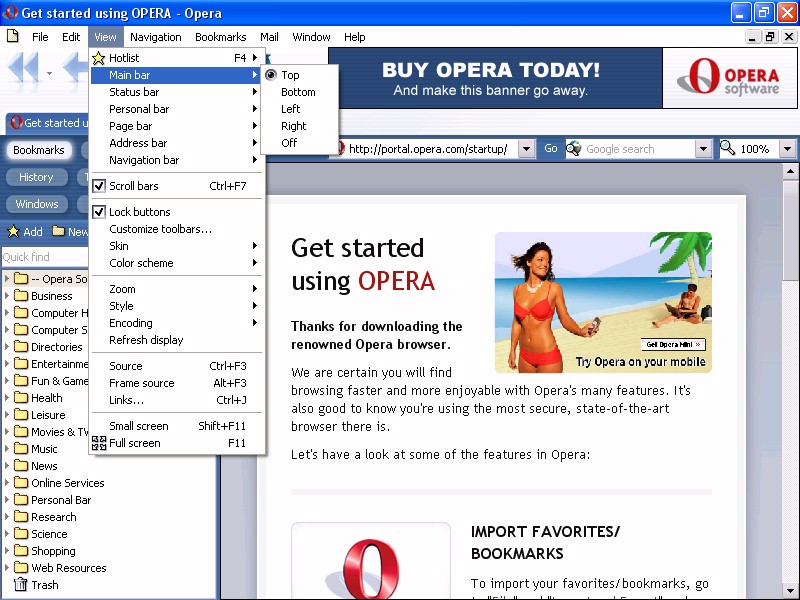Click the History panel button

[x=36, y=177]
